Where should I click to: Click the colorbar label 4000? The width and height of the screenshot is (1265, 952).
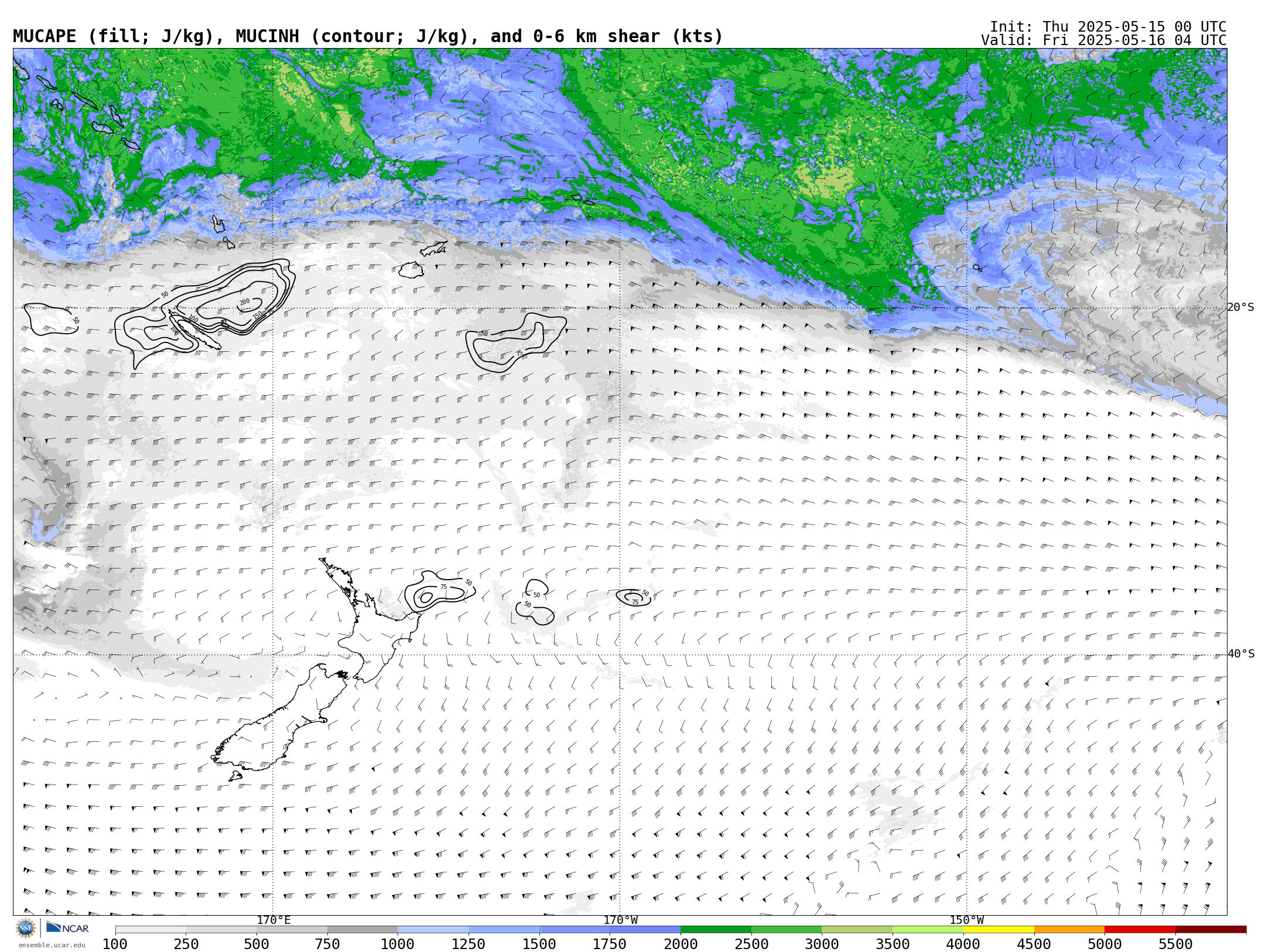point(963,944)
